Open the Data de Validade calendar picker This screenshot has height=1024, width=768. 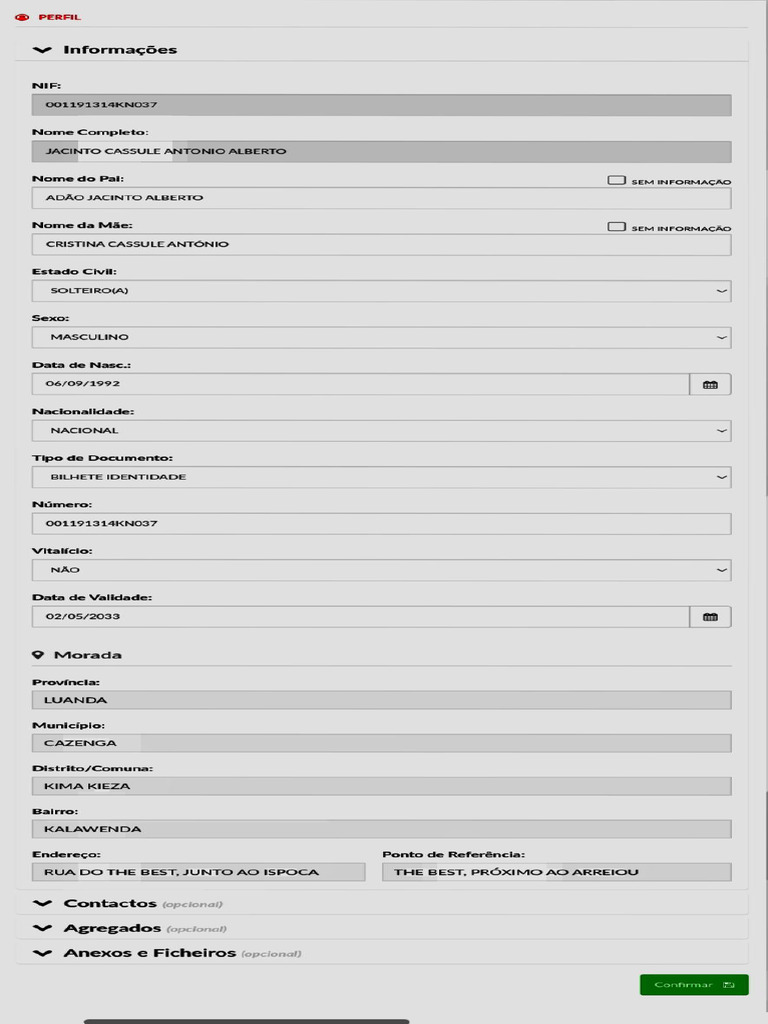(710, 616)
